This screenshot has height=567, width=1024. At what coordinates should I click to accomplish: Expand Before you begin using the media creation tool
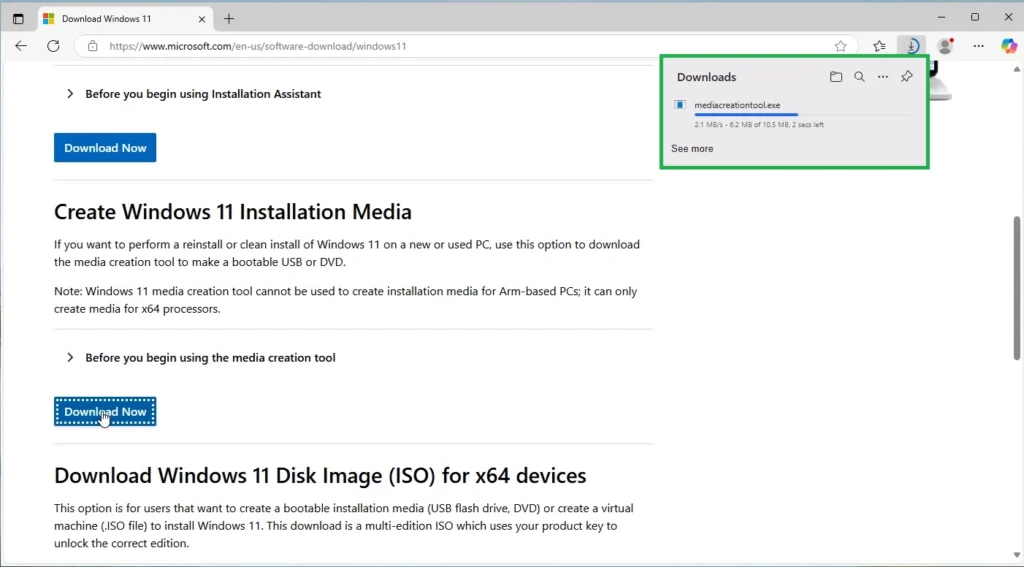[201, 358]
